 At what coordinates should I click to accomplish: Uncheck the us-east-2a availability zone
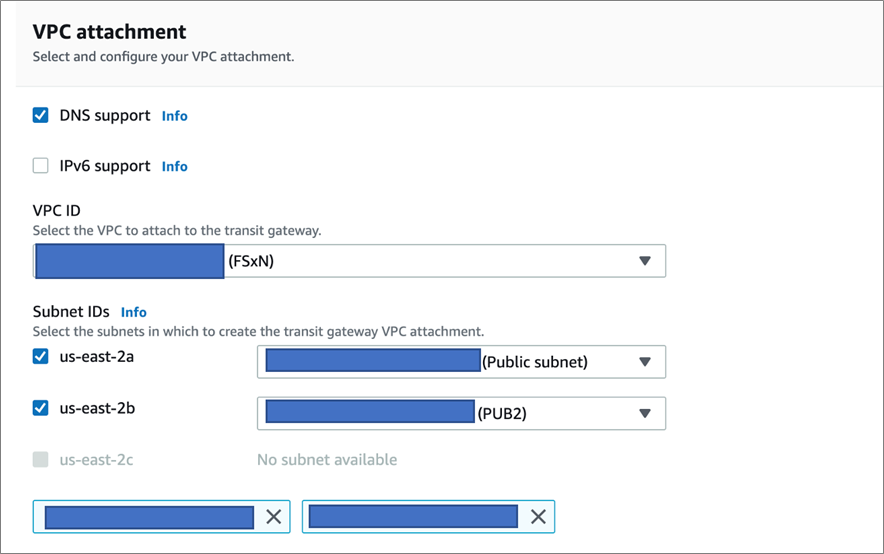41,356
